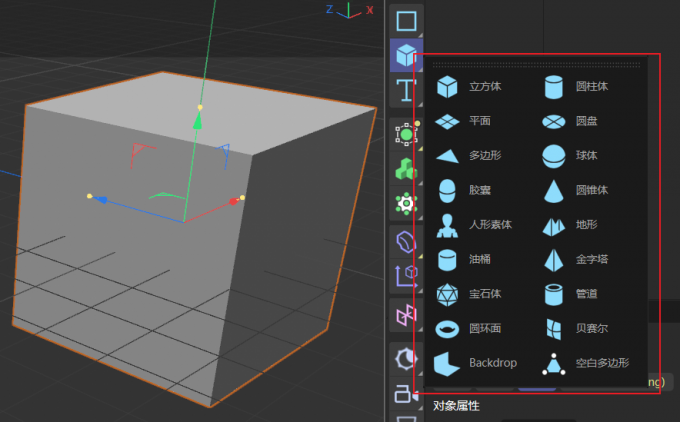Create a 平面 plane object
Viewport: 680px width, 422px height.
(x=463, y=121)
